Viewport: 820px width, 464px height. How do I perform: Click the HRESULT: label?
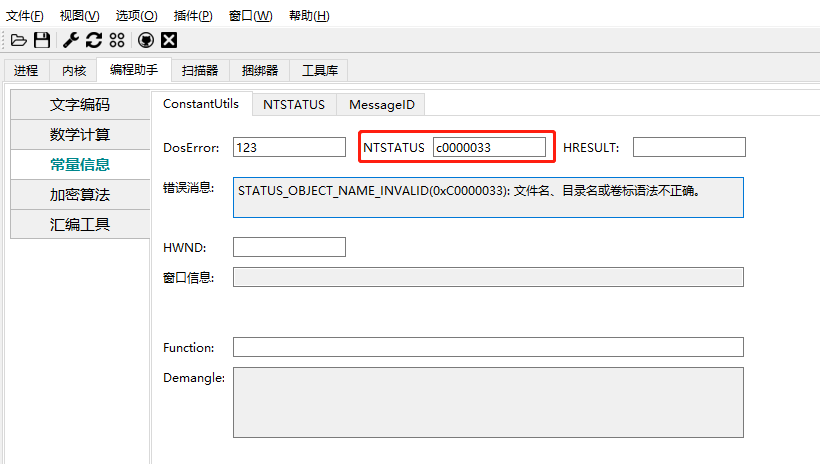pos(591,148)
